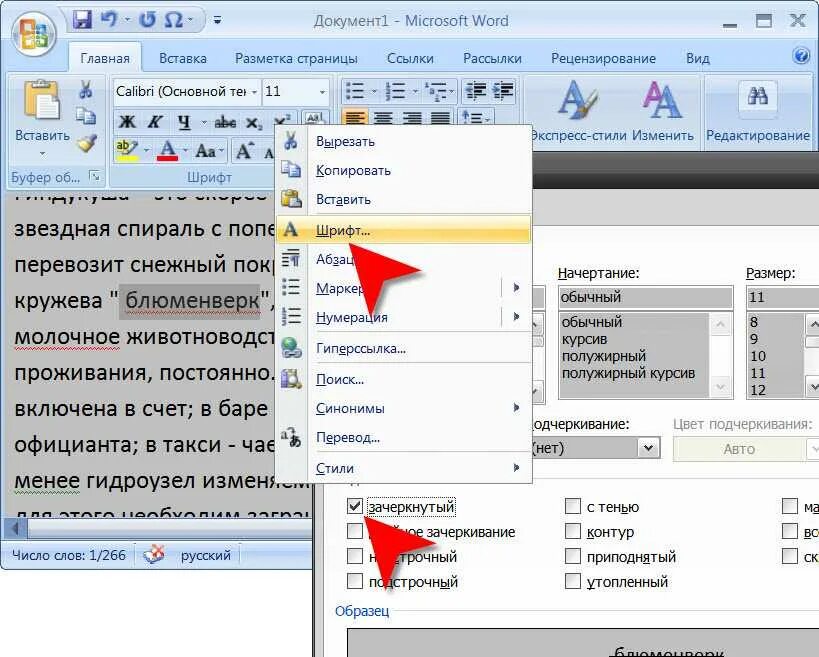Apply the red font color swatch

(167, 151)
